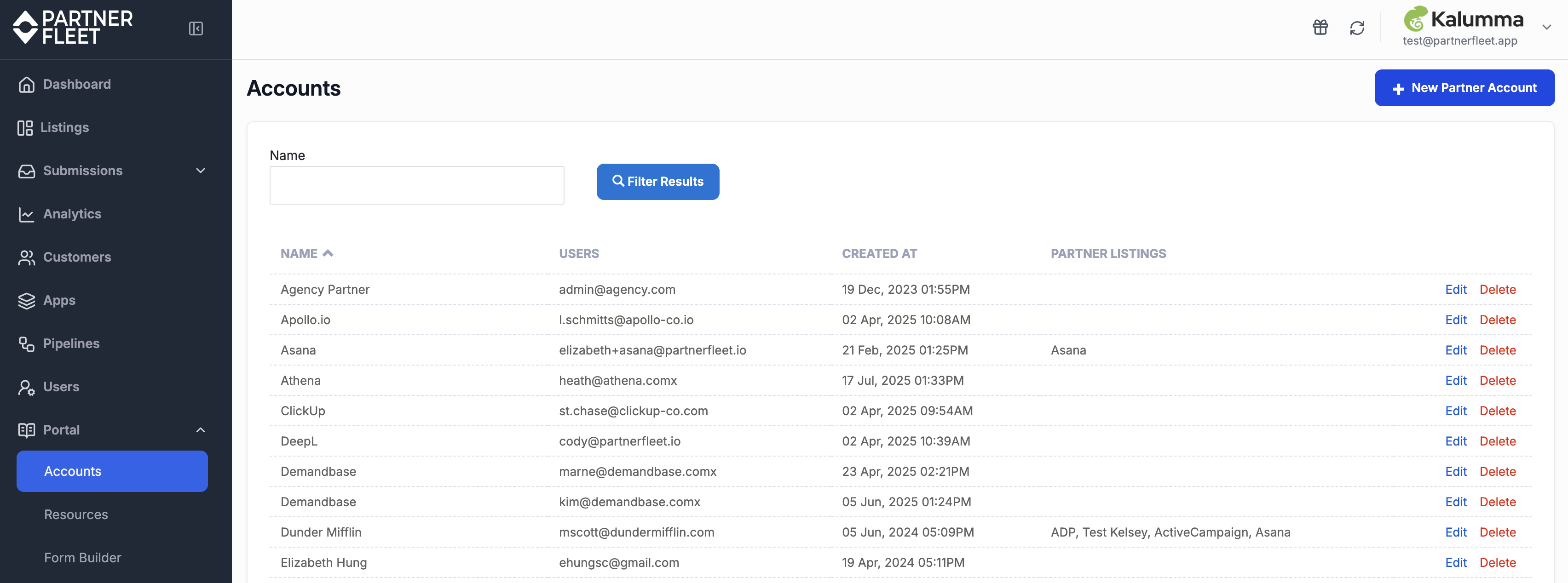Click the Partner Listings column header
Viewport: 1568px width, 583px height.
pyautogui.click(x=1108, y=254)
